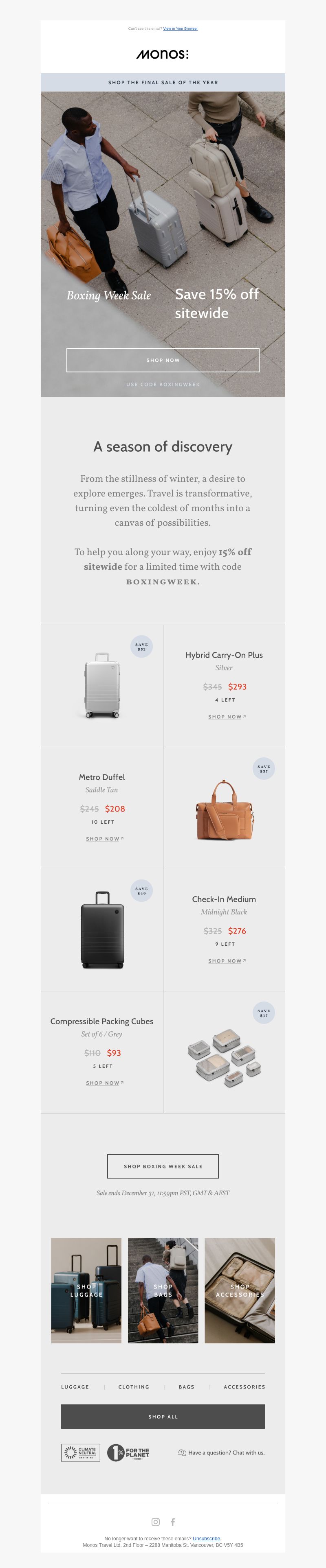The height and width of the screenshot is (1568, 326).
Task: Click the Climate Neutral certified badge
Action: [x=80, y=1452]
